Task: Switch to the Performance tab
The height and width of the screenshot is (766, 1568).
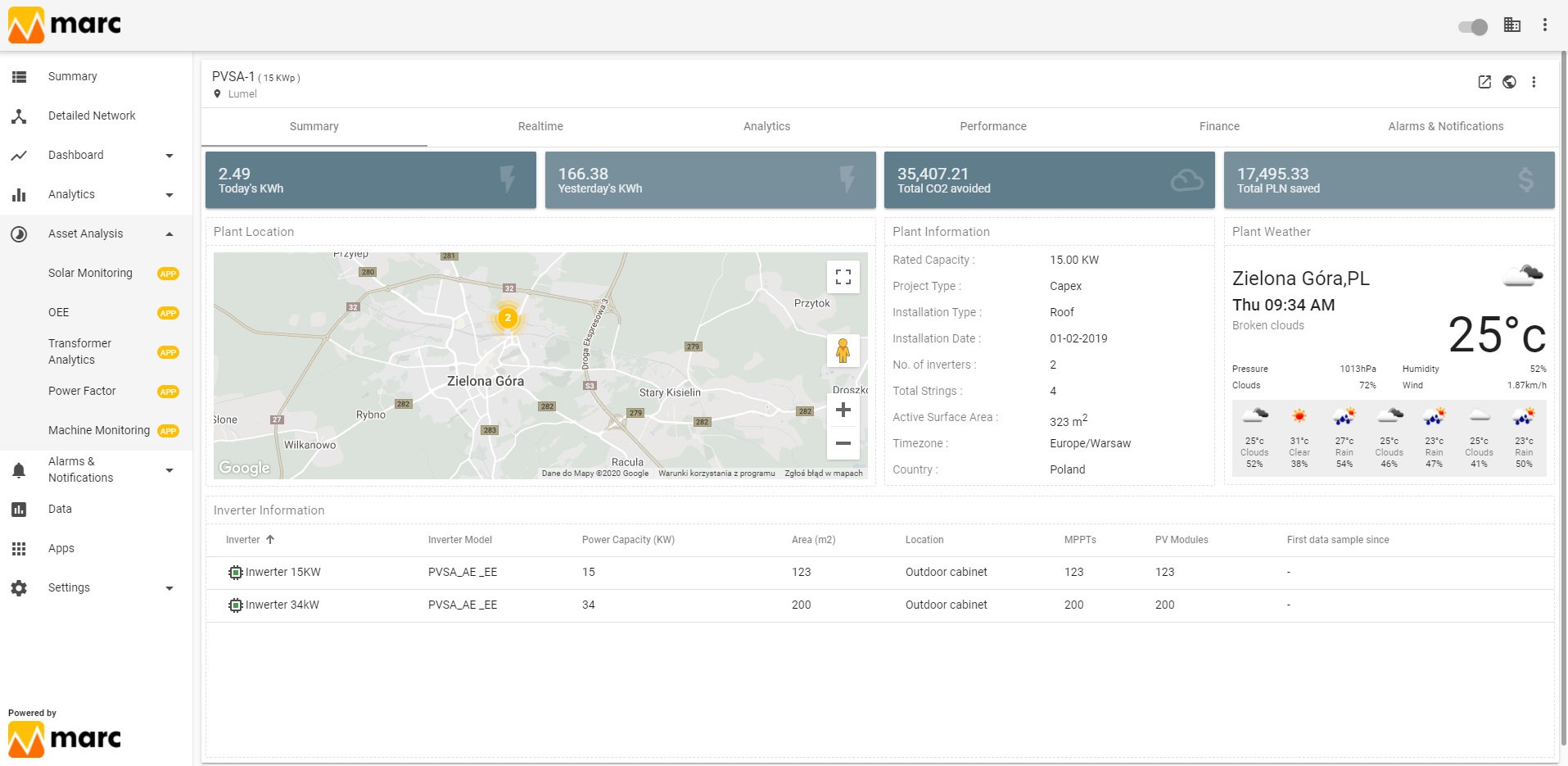Action: (x=993, y=126)
